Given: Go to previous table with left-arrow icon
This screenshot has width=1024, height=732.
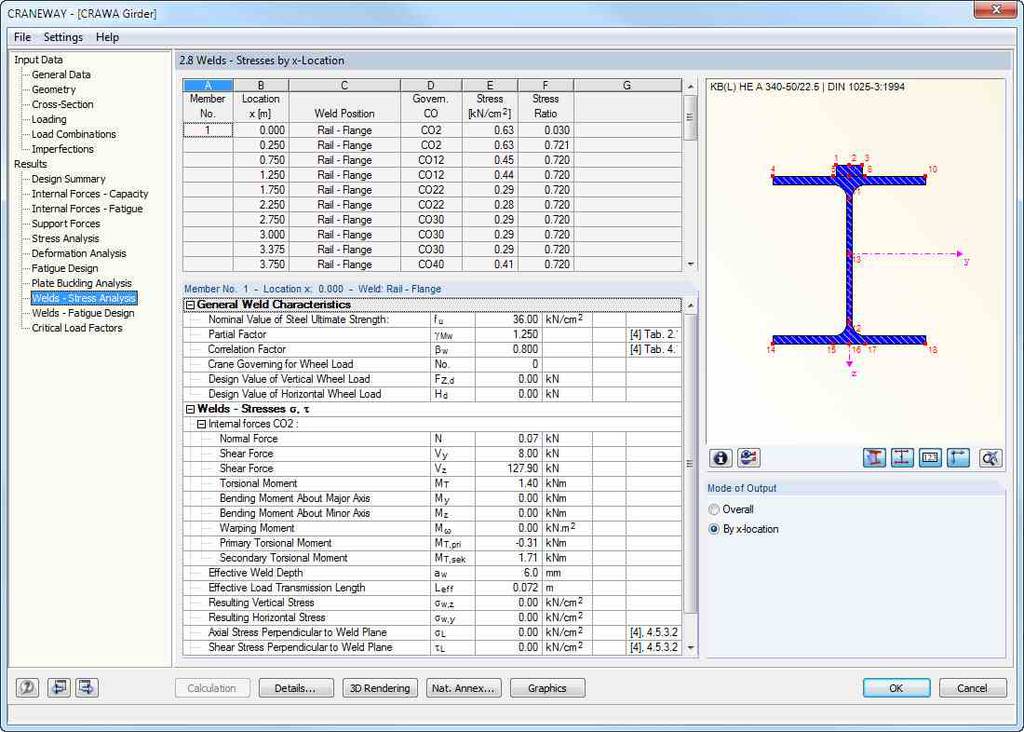Looking at the screenshot, I should (59, 688).
